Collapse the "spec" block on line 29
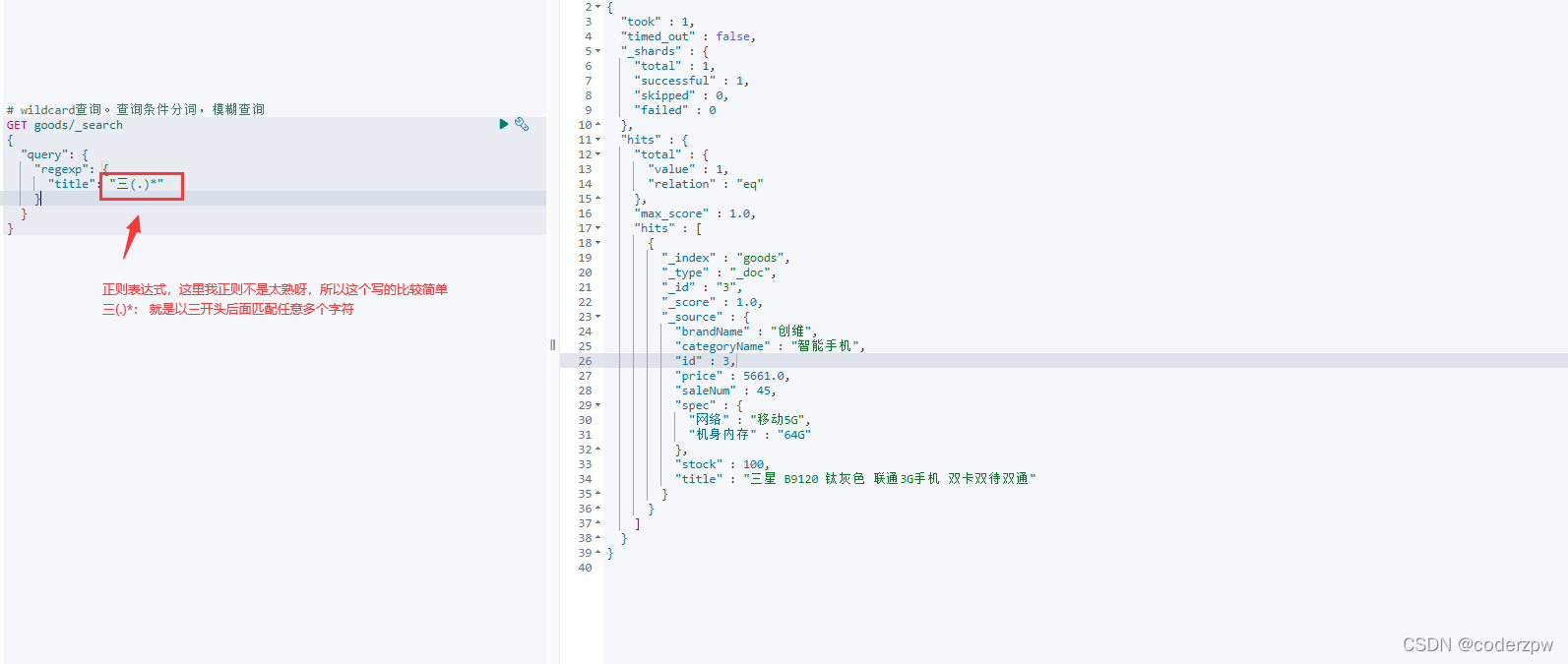Viewport: 1568px width, 664px height. pos(597,405)
